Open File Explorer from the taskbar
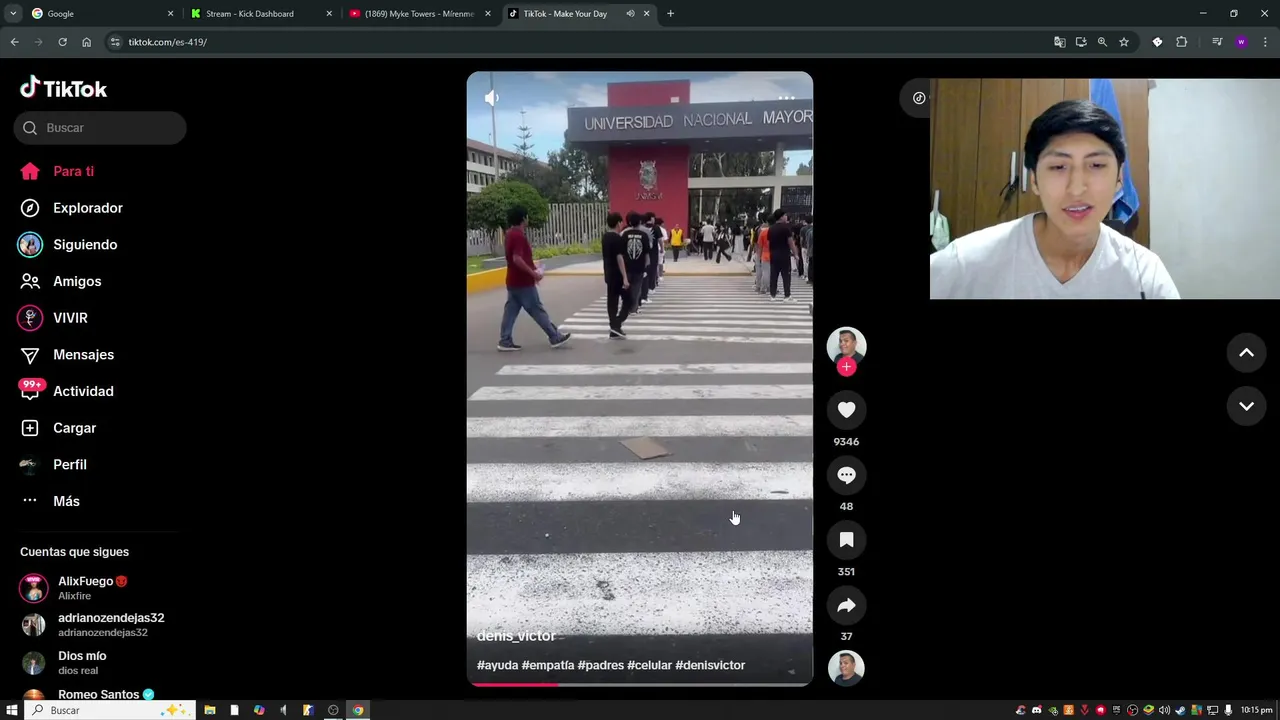The width and height of the screenshot is (1280, 720). point(210,710)
